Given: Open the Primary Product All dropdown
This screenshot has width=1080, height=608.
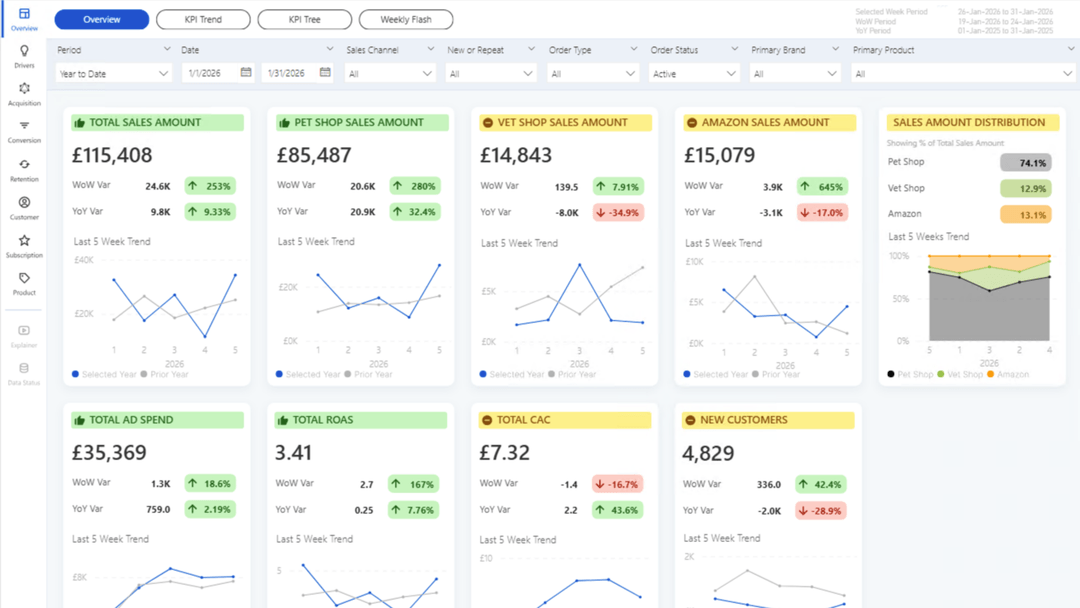Looking at the screenshot, I should [963, 73].
